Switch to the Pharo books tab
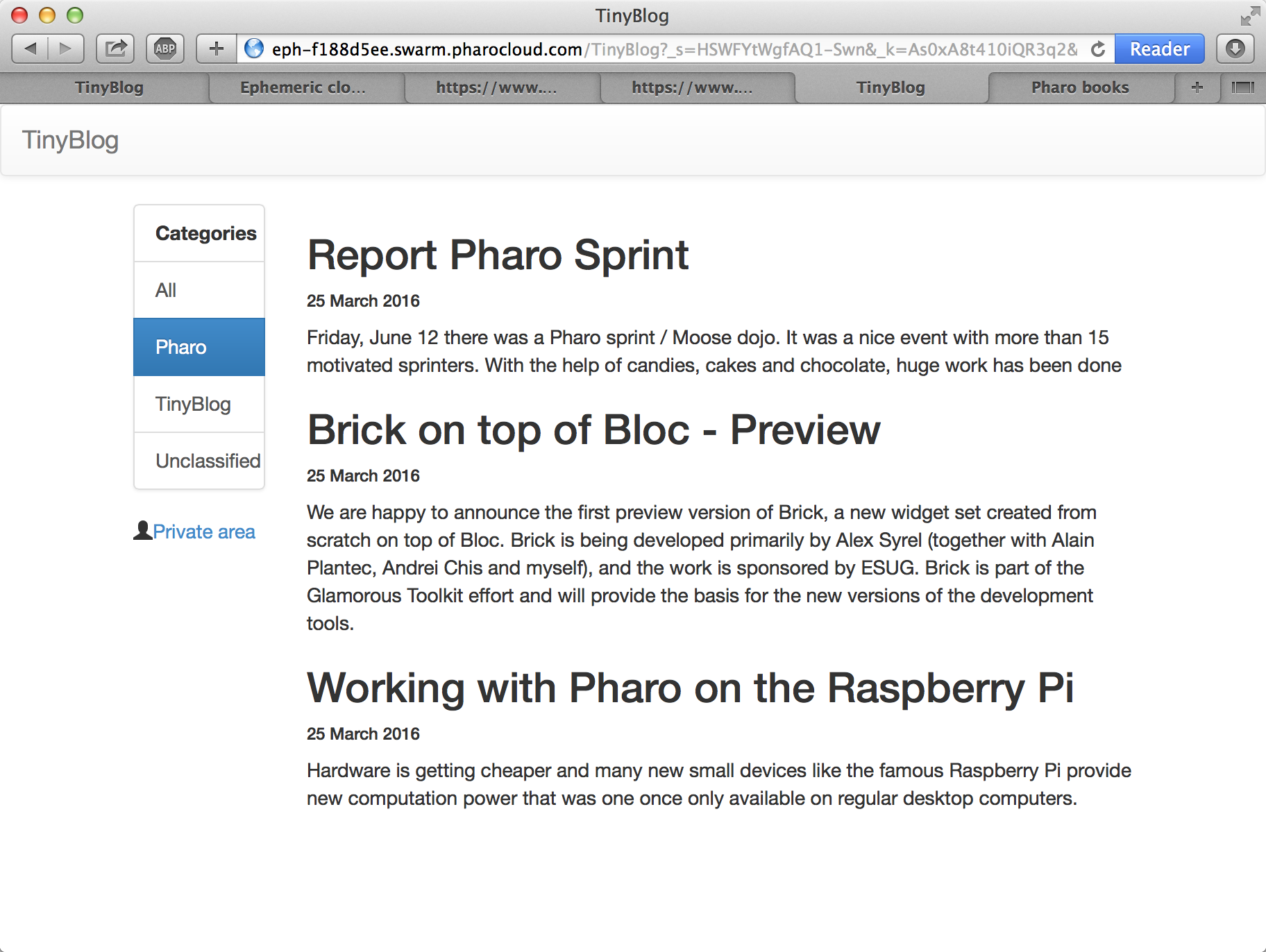 1080,87
